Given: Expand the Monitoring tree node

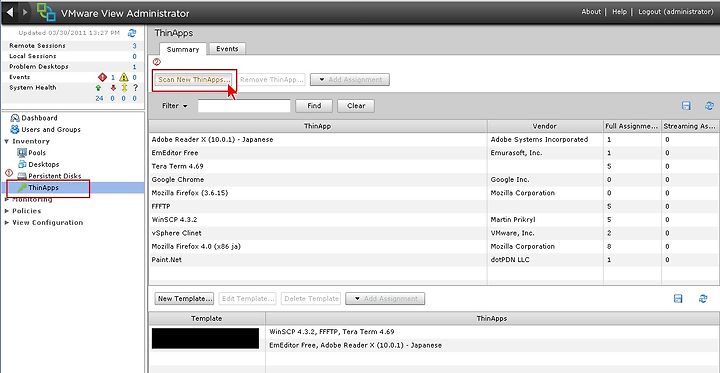Looking at the screenshot, I should coord(6,199).
